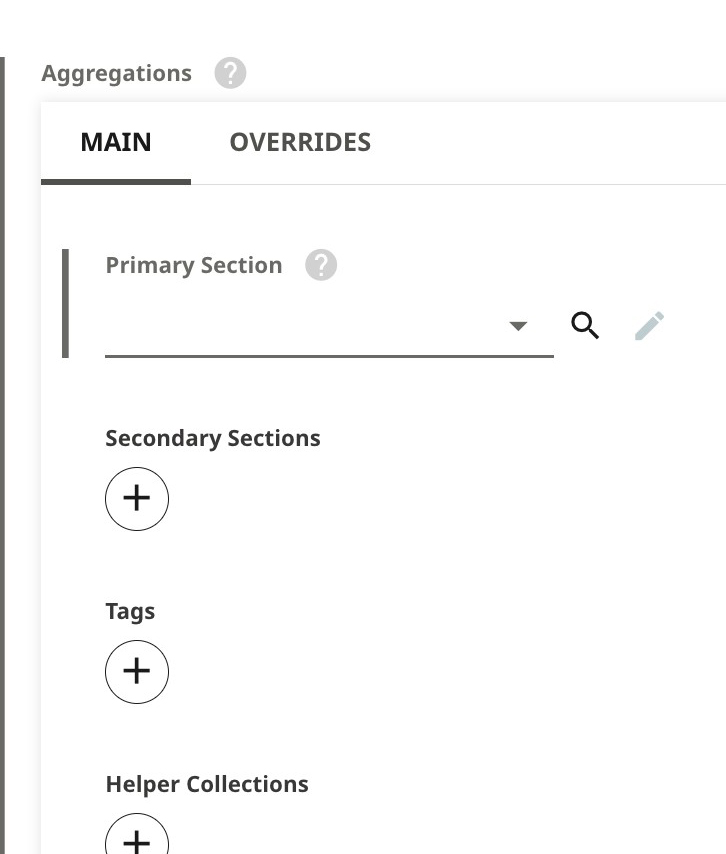Viewport: 726px width, 854px height.
Task: Add a new Tag with plus button
Action: (137, 672)
